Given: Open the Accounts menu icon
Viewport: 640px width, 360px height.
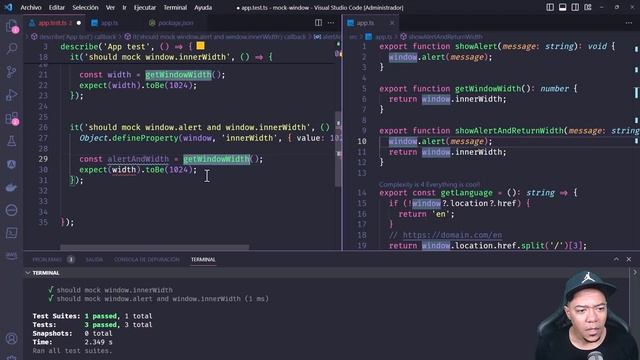Looking at the screenshot, I should pyautogui.click(x=11, y=338).
